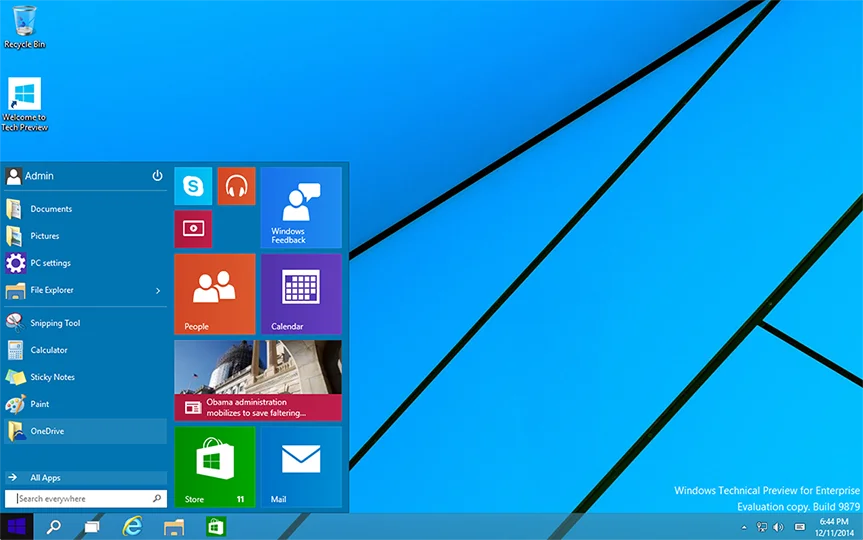863x540 pixels.
Task: Open Task View on the taskbar
Action: tap(92, 526)
